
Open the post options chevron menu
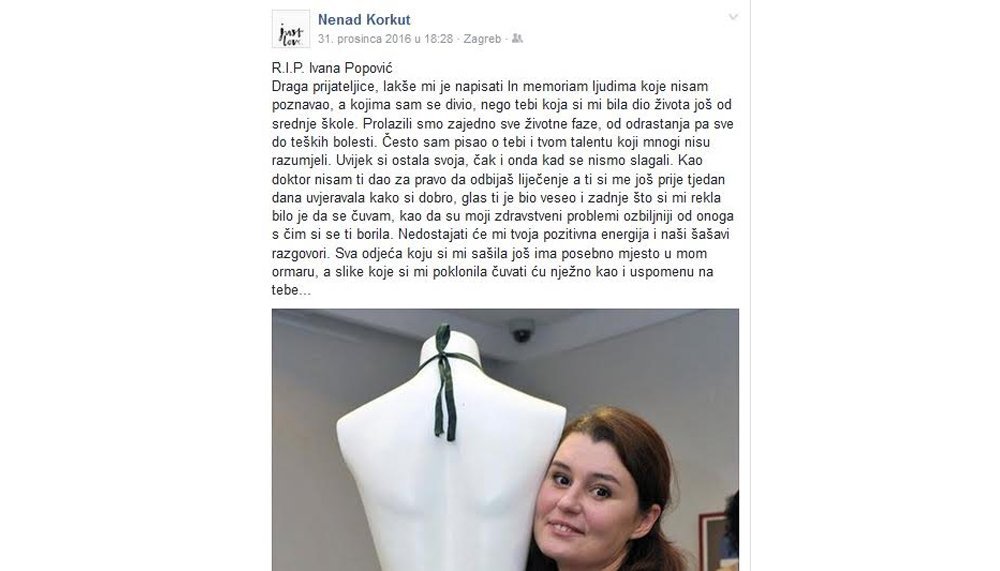pos(733,17)
